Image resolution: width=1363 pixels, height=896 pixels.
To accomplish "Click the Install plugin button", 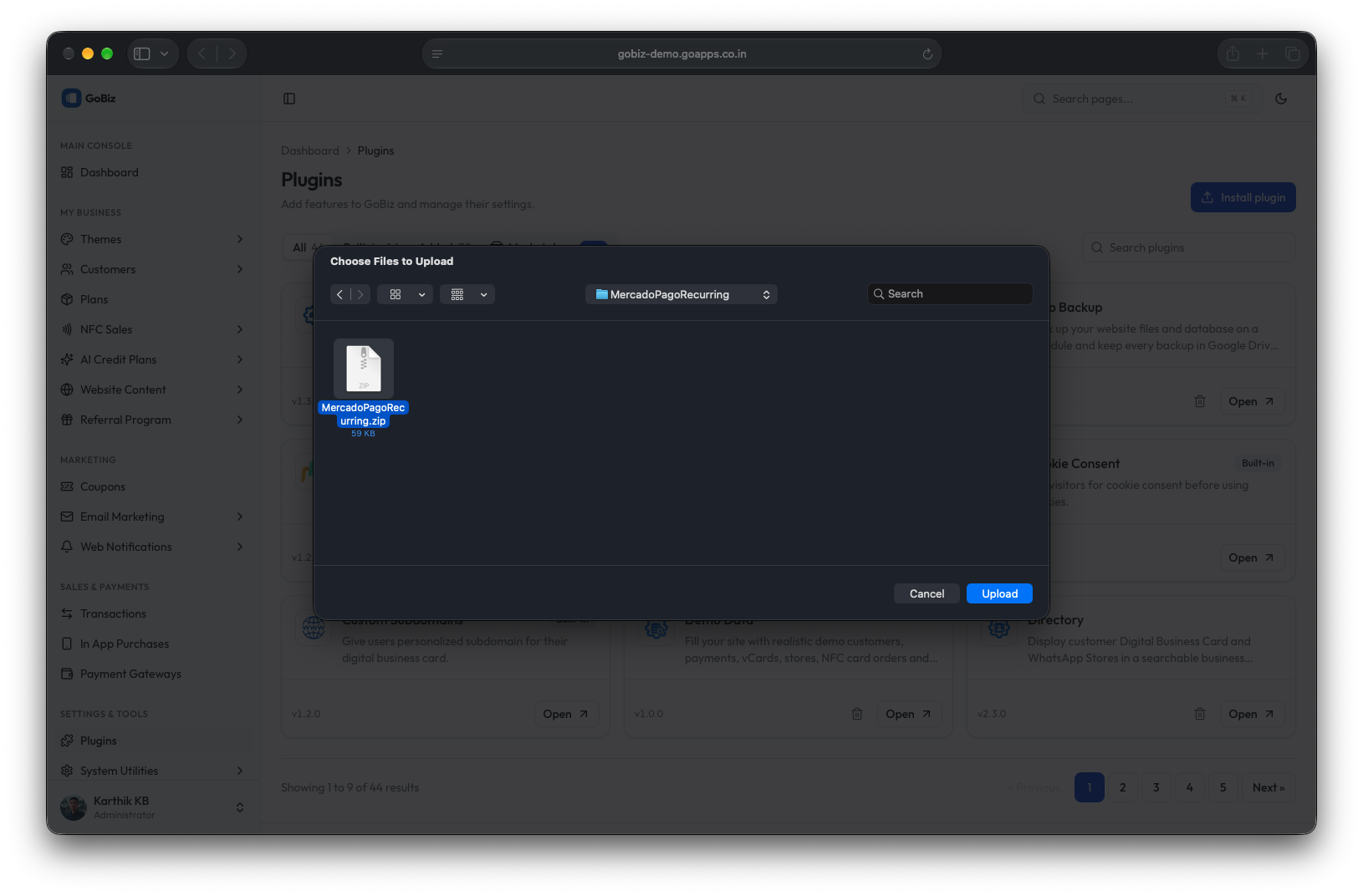I will [x=1243, y=197].
